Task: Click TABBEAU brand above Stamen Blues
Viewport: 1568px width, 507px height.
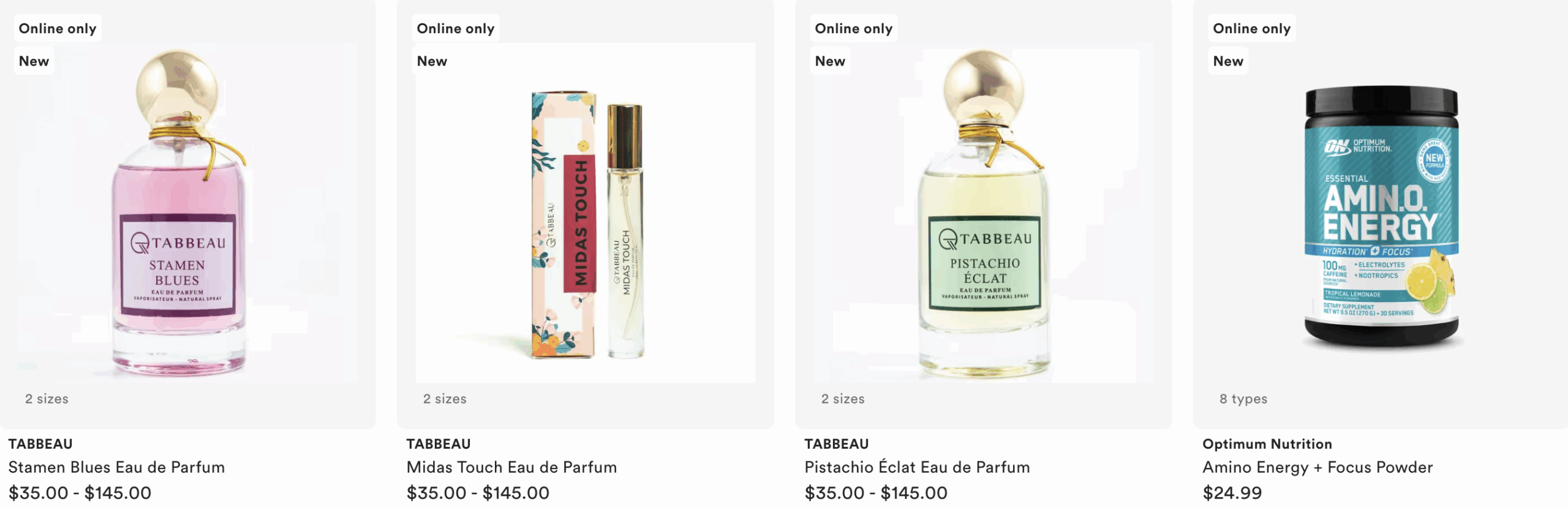Action: pyautogui.click(x=40, y=444)
